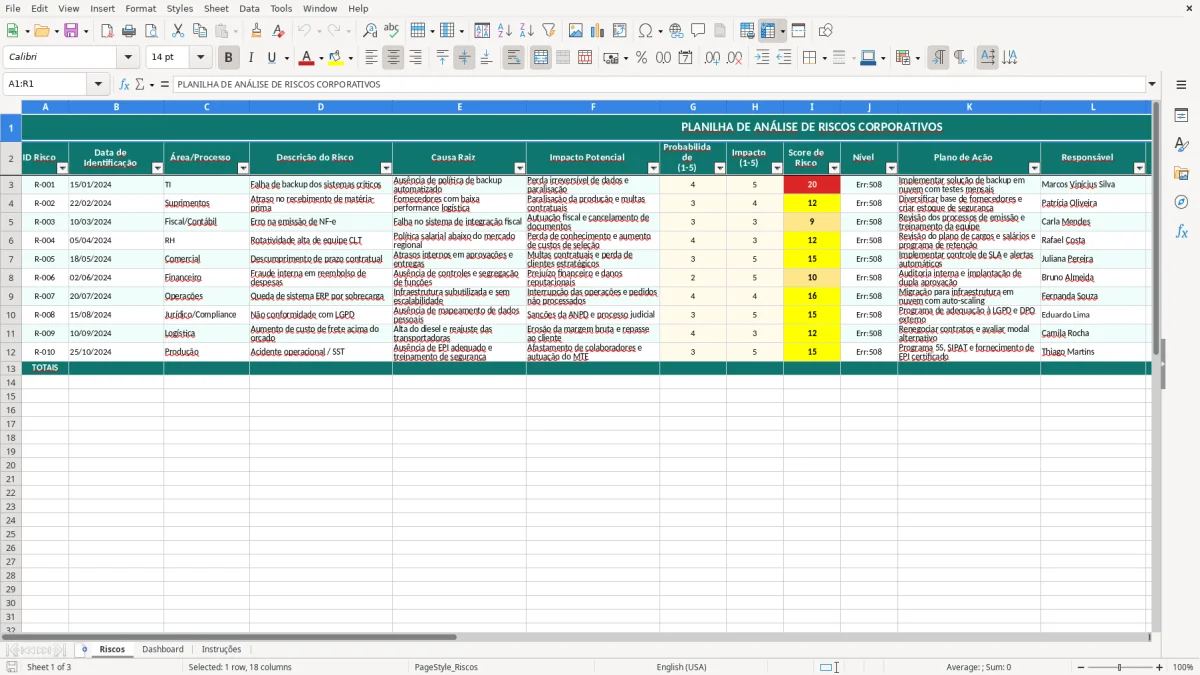Toggle Wrap Text
This screenshot has width=1200, height=675.
point(513,58)
